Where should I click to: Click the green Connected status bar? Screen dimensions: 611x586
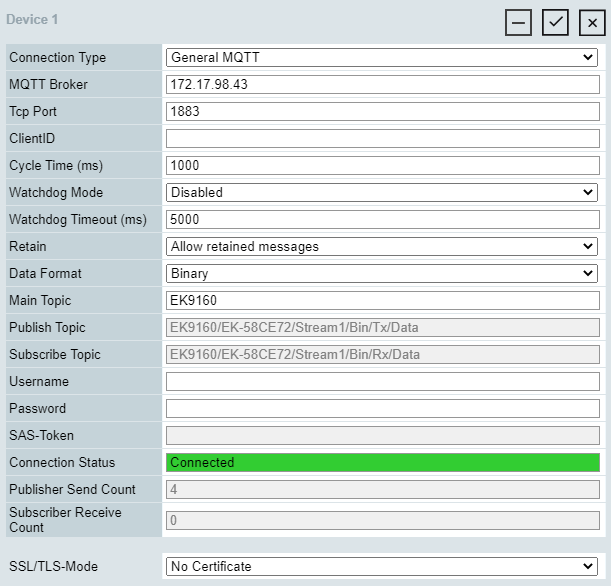click(x=382, y=462)
